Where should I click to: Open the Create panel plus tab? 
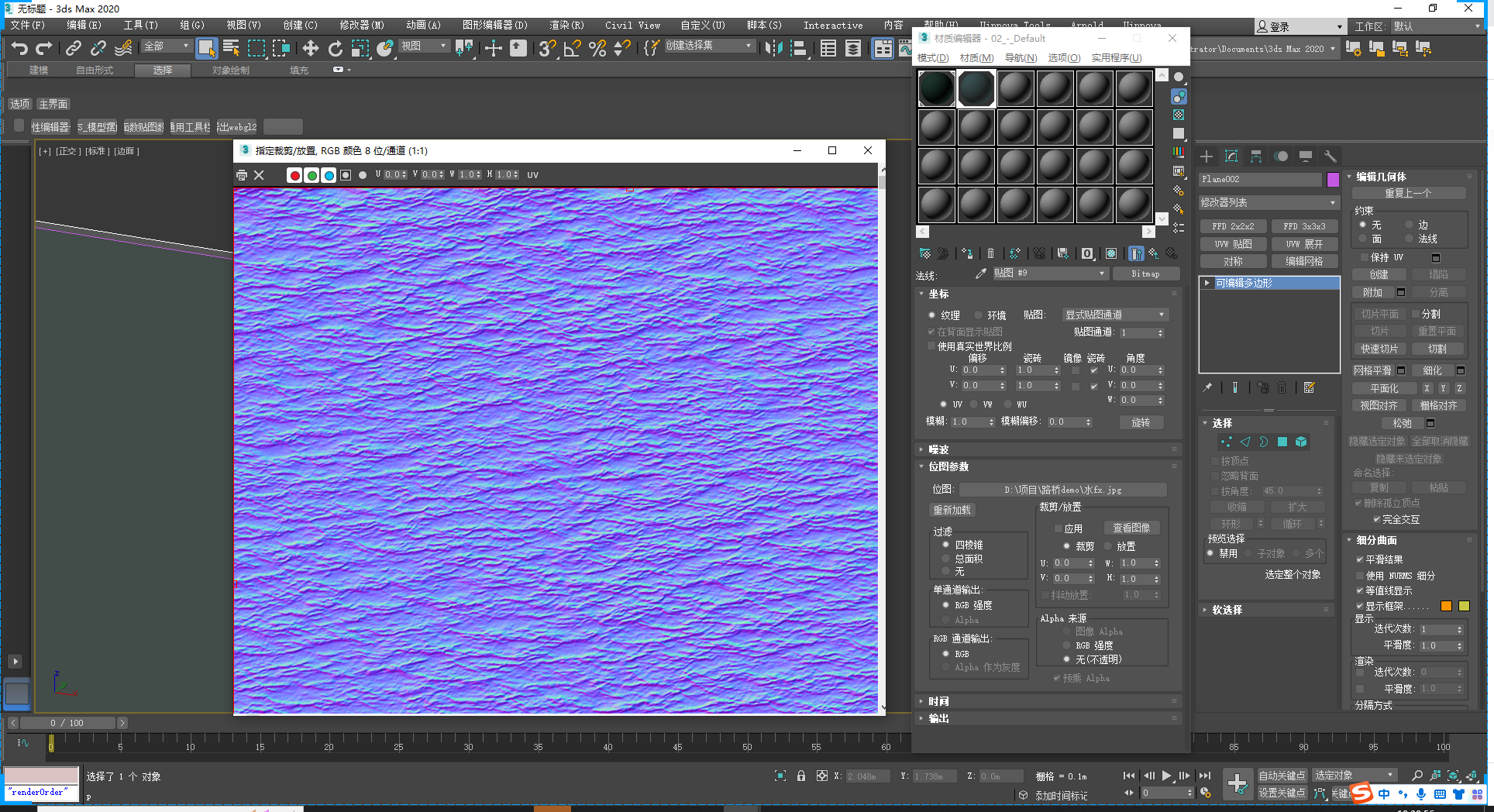tap(1207, 157)
